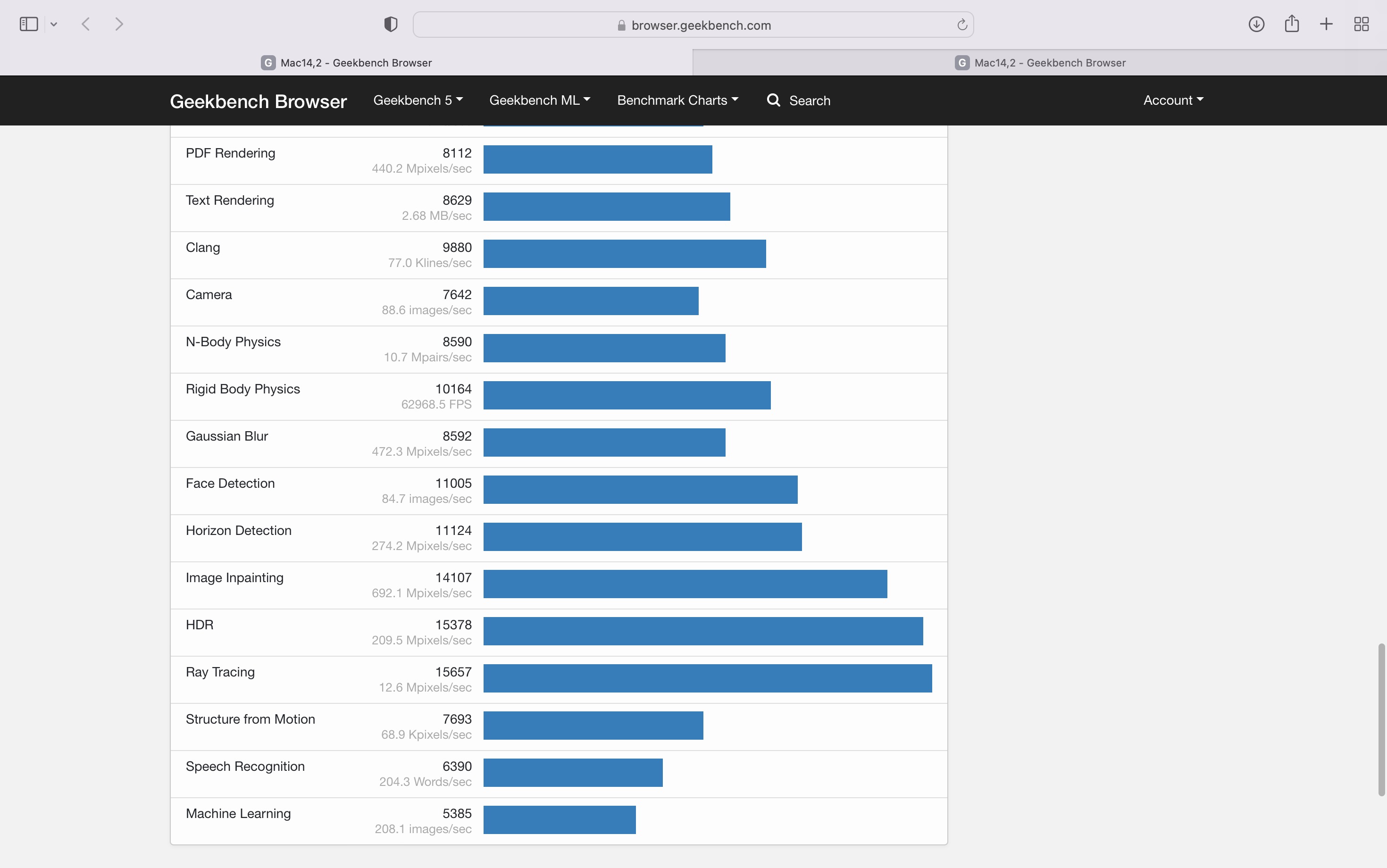The width and height of the screenshot is (1387, 868).
Task: Click the Camera row label
Action: (209, 294)
